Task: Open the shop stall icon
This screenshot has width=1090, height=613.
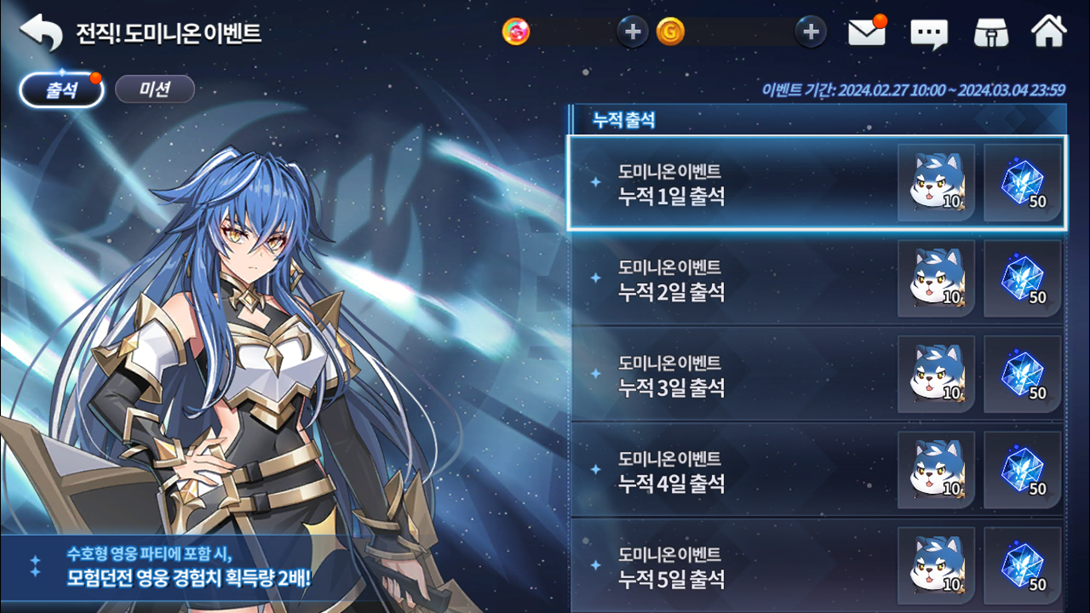Action: point(991,32)
